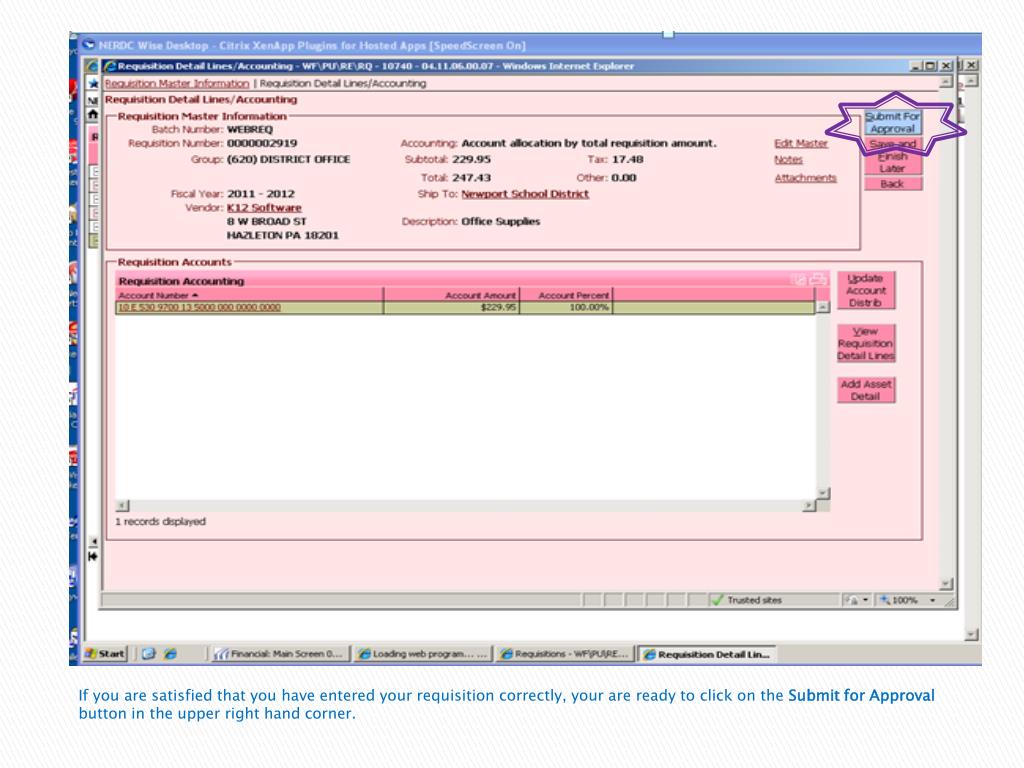Screen dimensions: 1024x768
Task: Open the Attachments link
Action: [x=805, y=178]
